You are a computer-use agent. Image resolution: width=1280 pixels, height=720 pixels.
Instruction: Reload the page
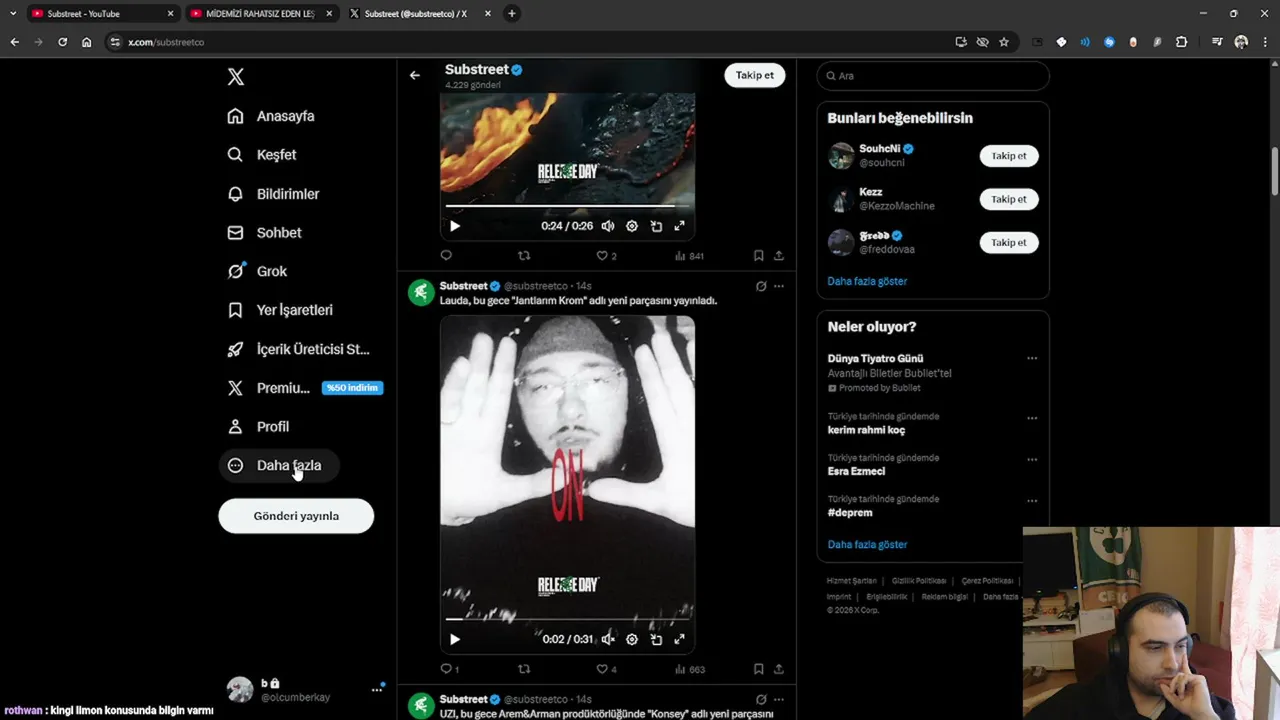[62, 42]
